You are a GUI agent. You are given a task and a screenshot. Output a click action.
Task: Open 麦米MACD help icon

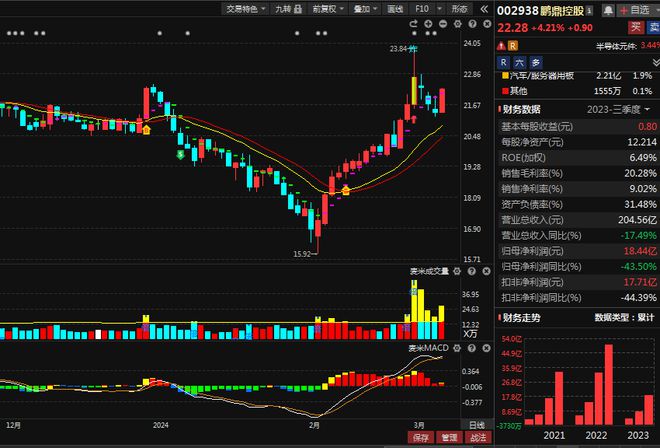[x=472, y=348]
